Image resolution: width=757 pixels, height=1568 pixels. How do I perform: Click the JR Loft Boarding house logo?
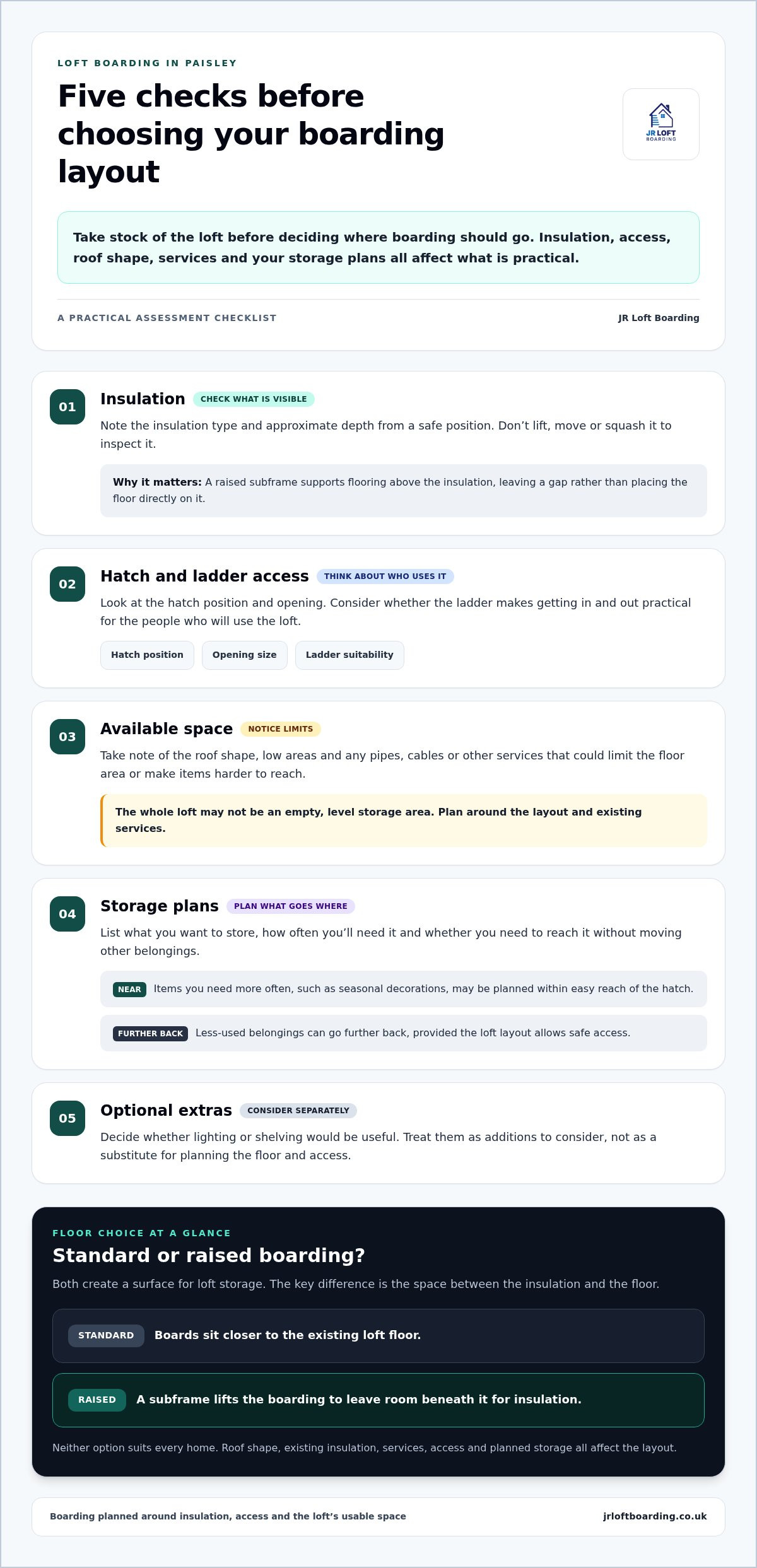coord(660,124)
